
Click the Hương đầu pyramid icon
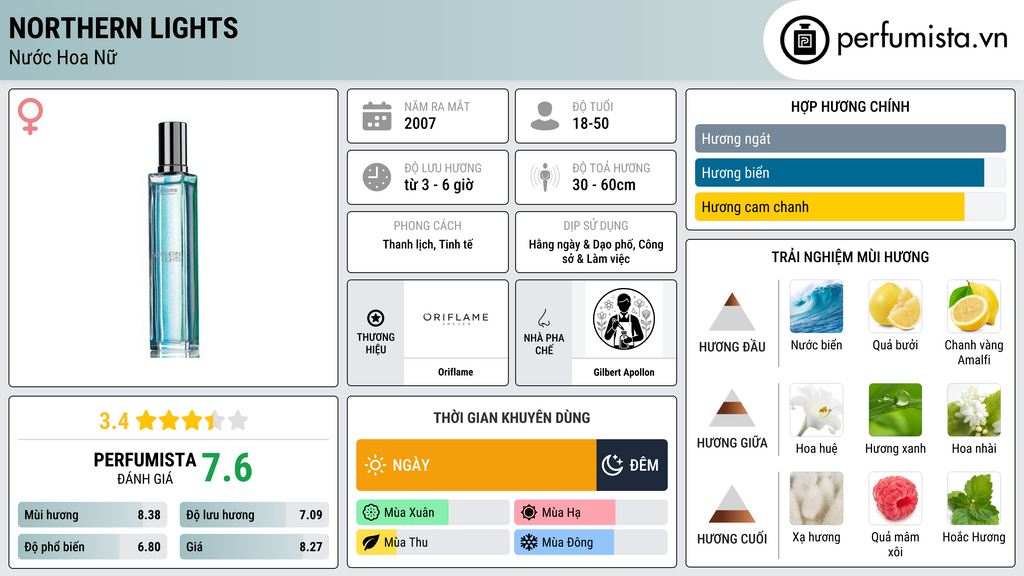(732, 312)
